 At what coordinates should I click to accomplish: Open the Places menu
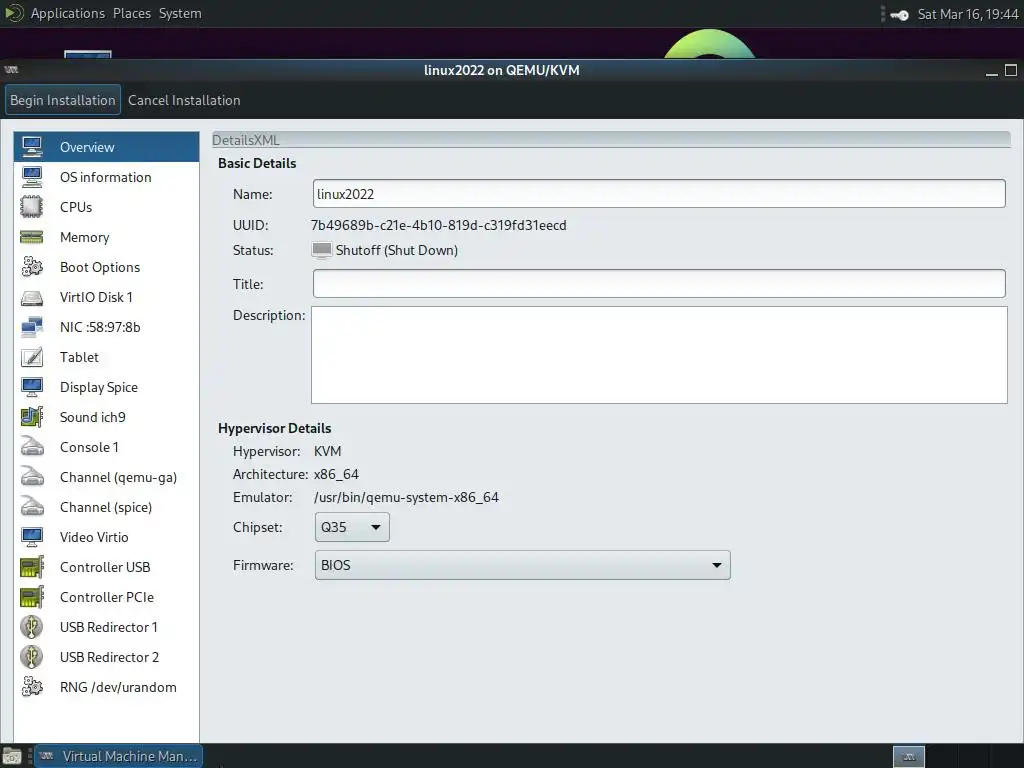[132, 13]
